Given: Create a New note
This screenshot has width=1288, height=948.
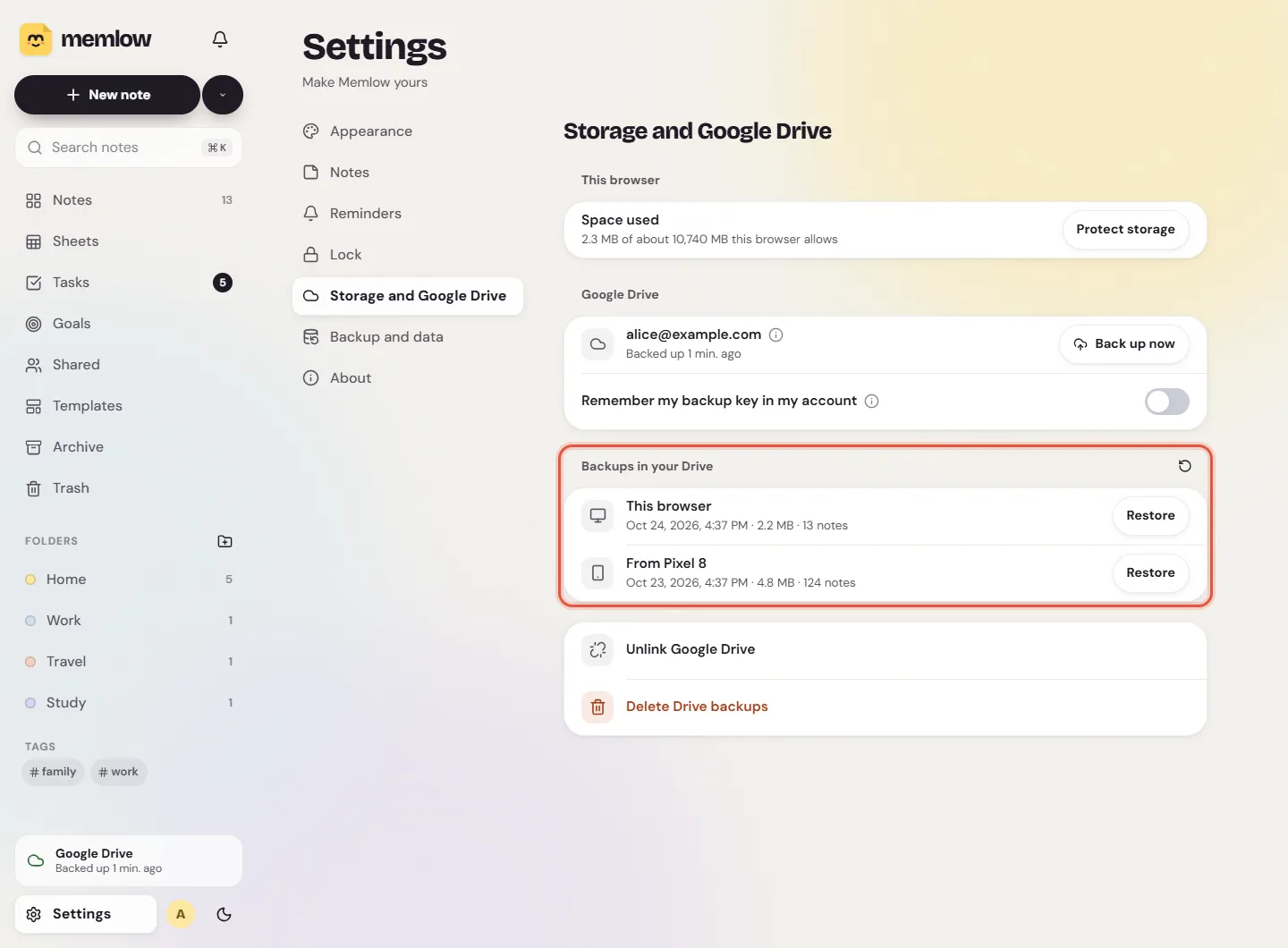Looking at the screenshot, I should (107, 95).
